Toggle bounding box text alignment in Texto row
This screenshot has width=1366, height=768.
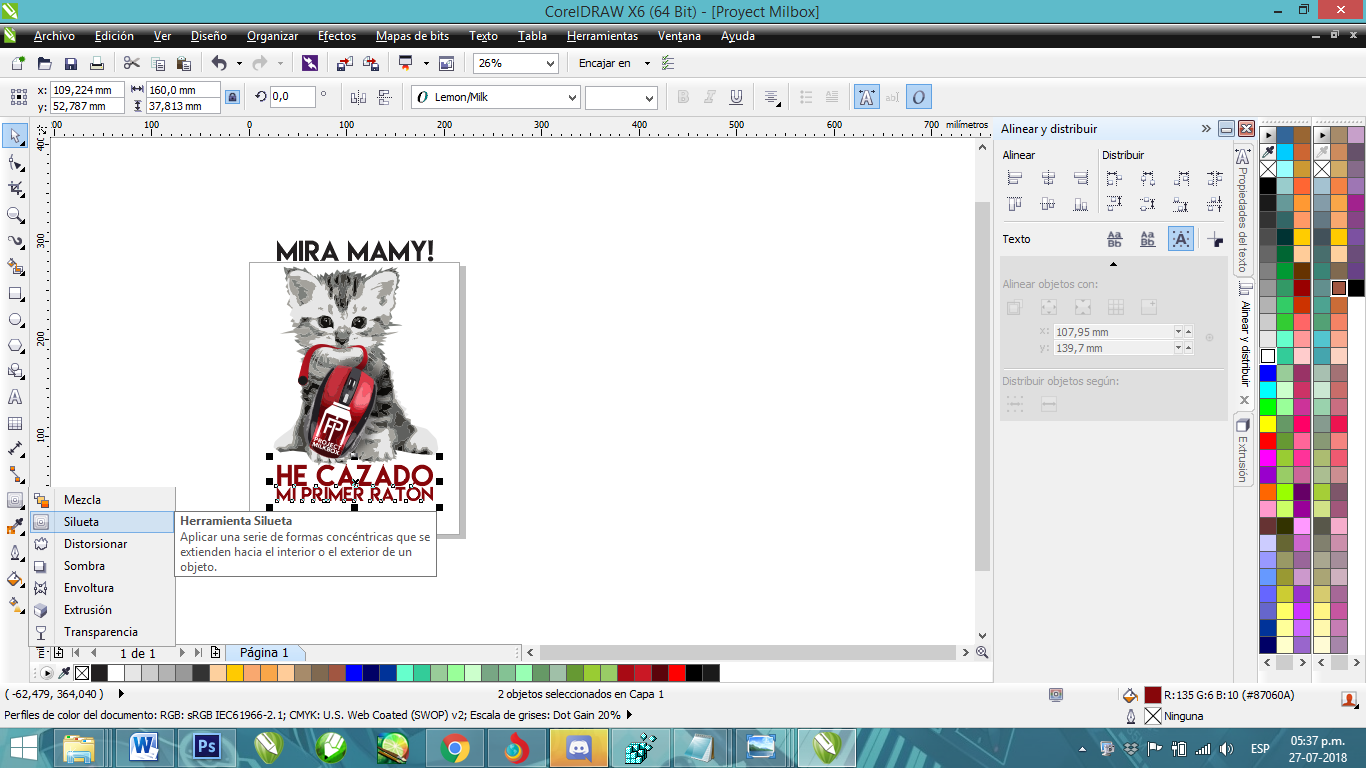tap(1181, 239)
